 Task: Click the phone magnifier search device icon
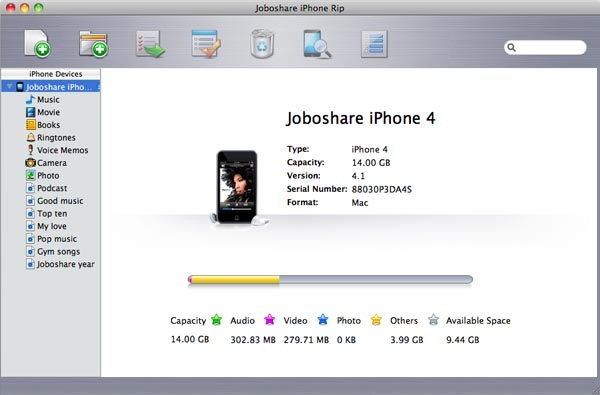pos(317,44)
